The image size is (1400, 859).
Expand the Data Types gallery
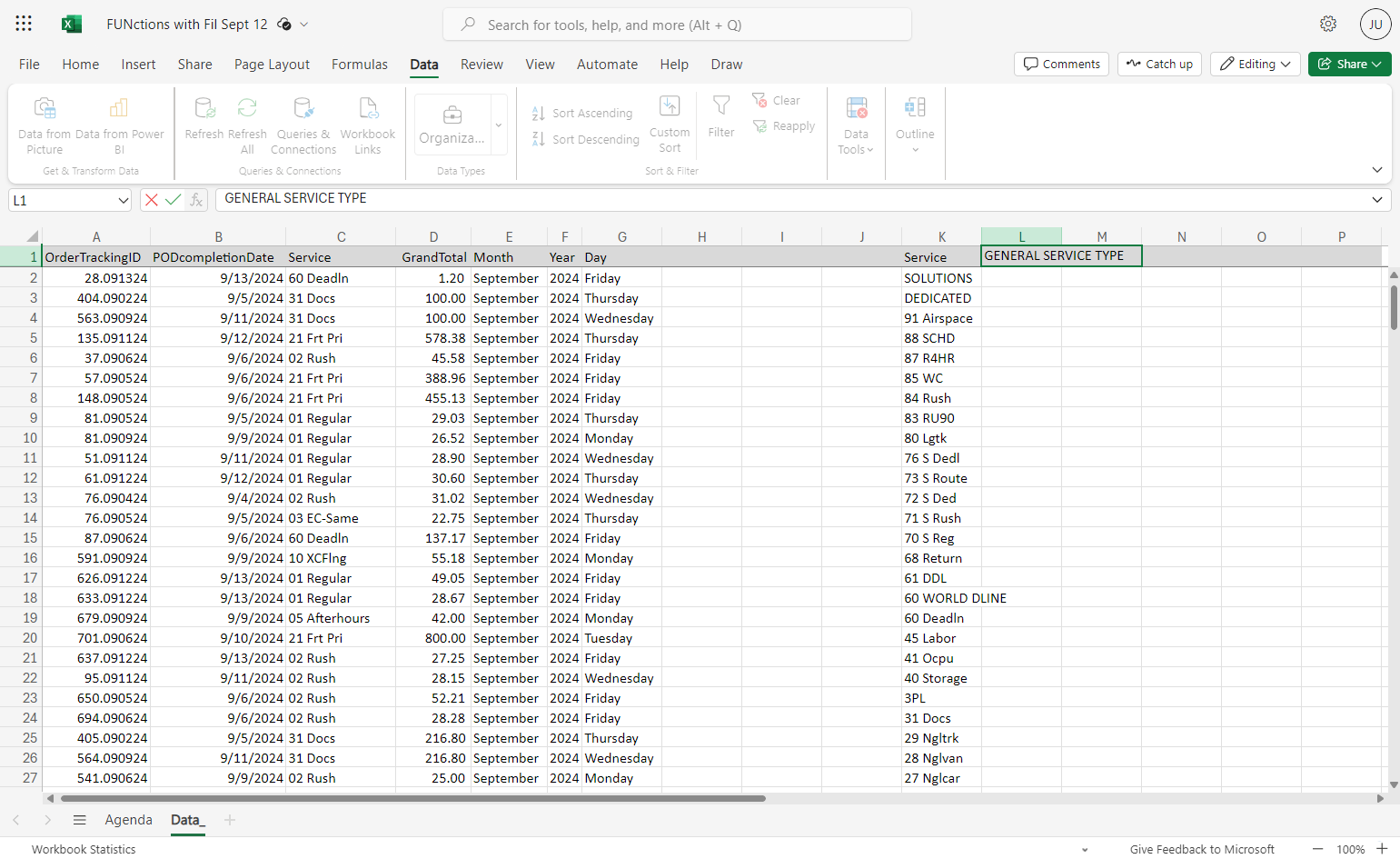point(499,125)
